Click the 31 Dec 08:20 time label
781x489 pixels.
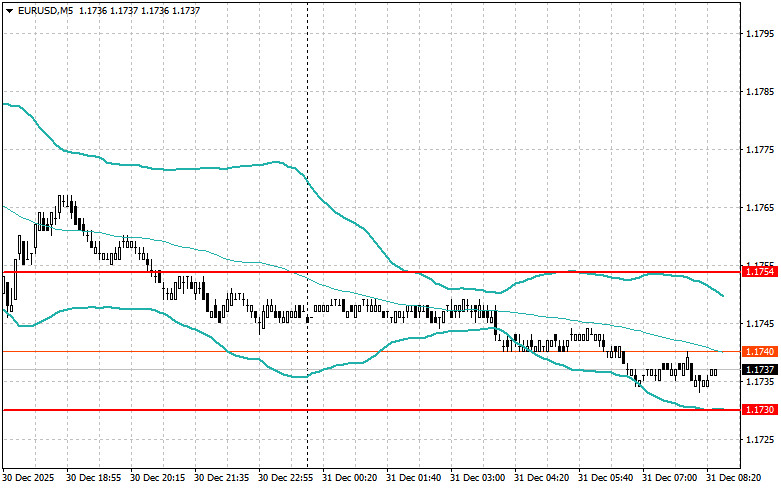(733, 478)
